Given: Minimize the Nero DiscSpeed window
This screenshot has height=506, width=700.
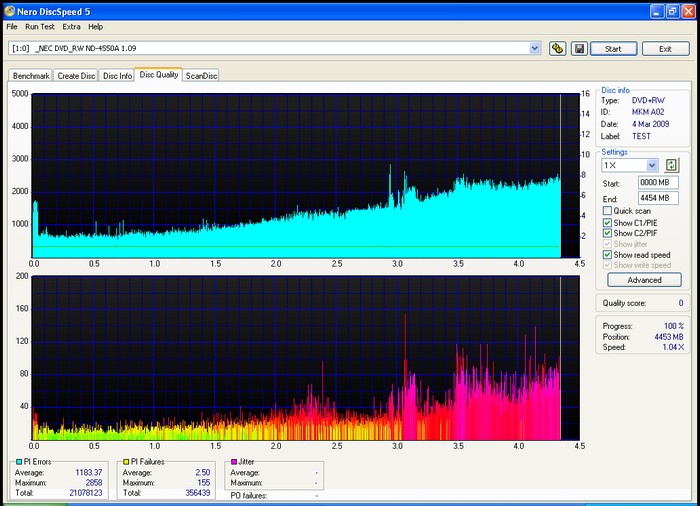Looking at the screenshot, I should [656, 11].
